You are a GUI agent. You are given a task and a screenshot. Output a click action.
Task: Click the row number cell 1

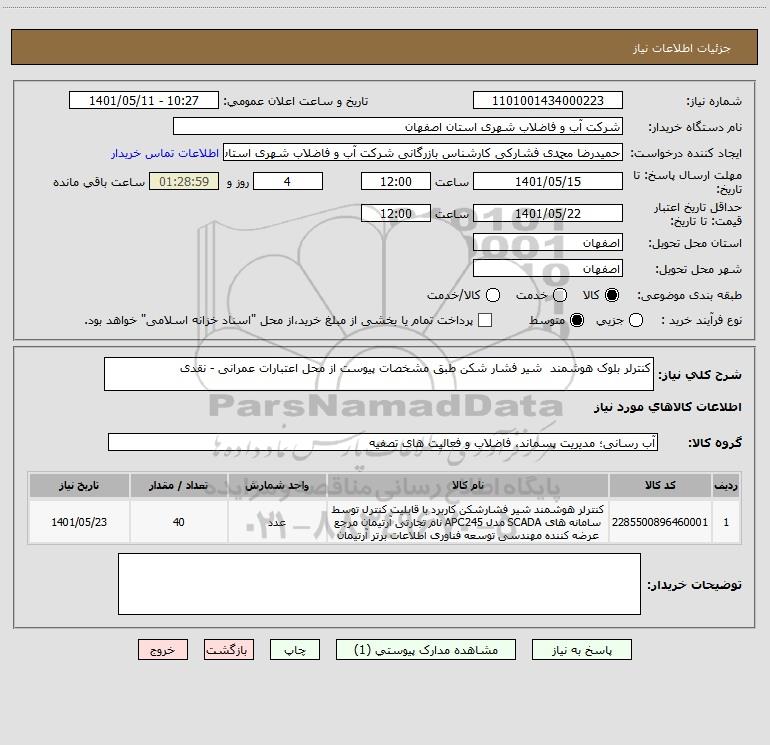726,522
